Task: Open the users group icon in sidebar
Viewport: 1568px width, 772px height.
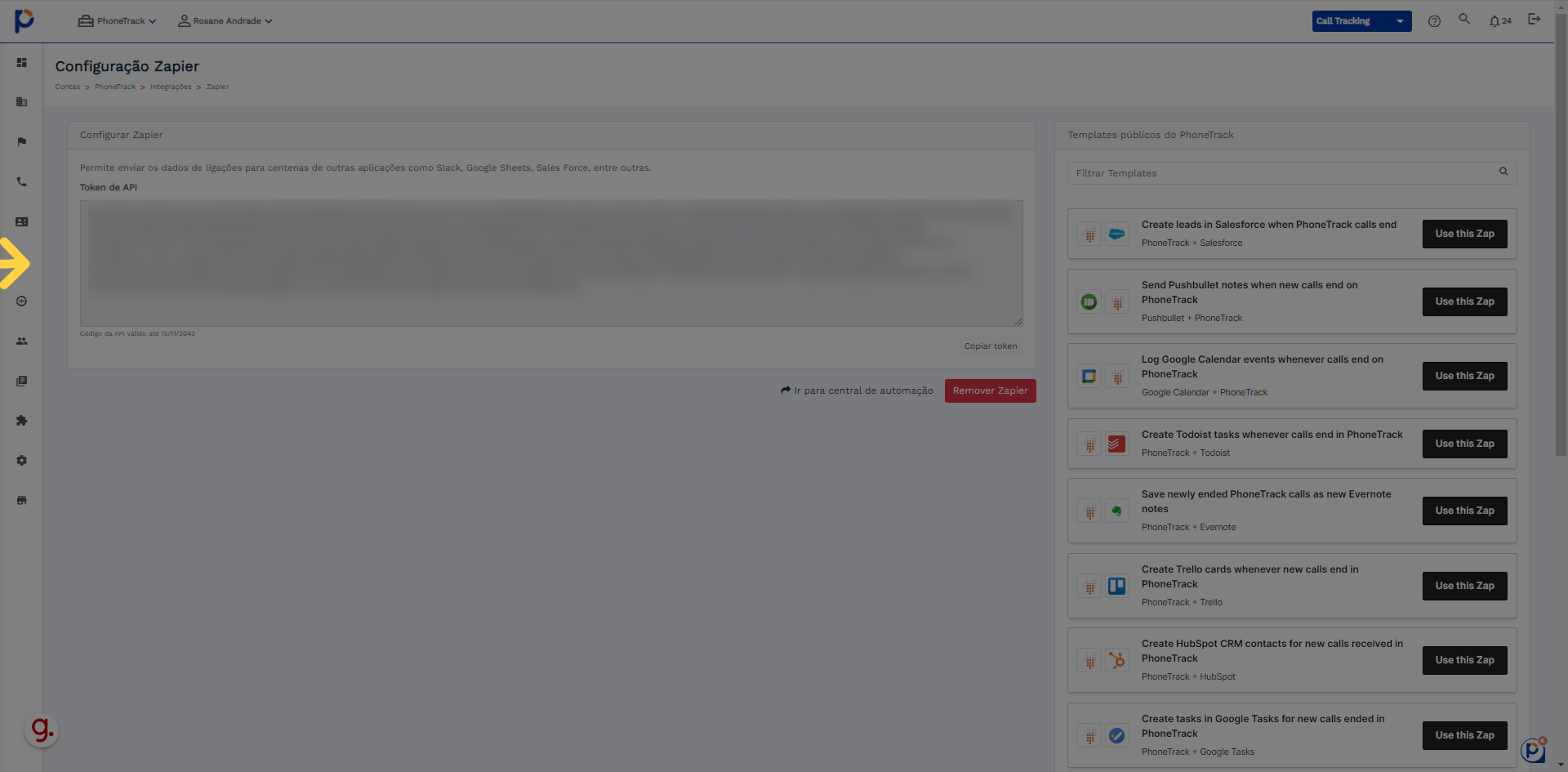Action: (22, 341)
